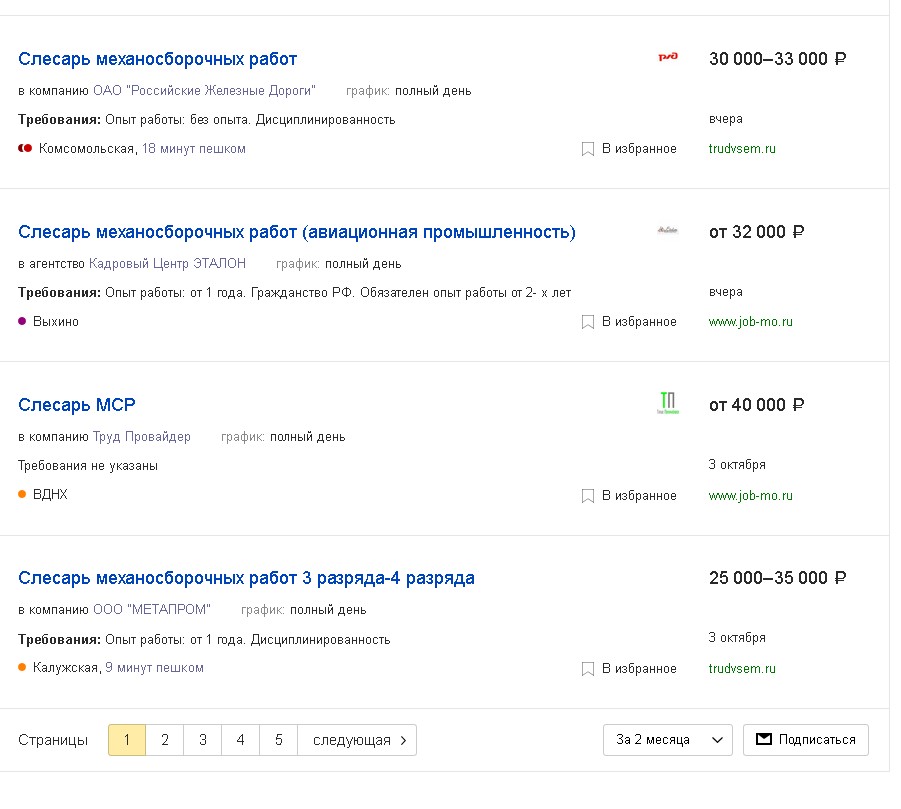Open the авиационная промышленность vacancy title

click(x=297, y=232)
